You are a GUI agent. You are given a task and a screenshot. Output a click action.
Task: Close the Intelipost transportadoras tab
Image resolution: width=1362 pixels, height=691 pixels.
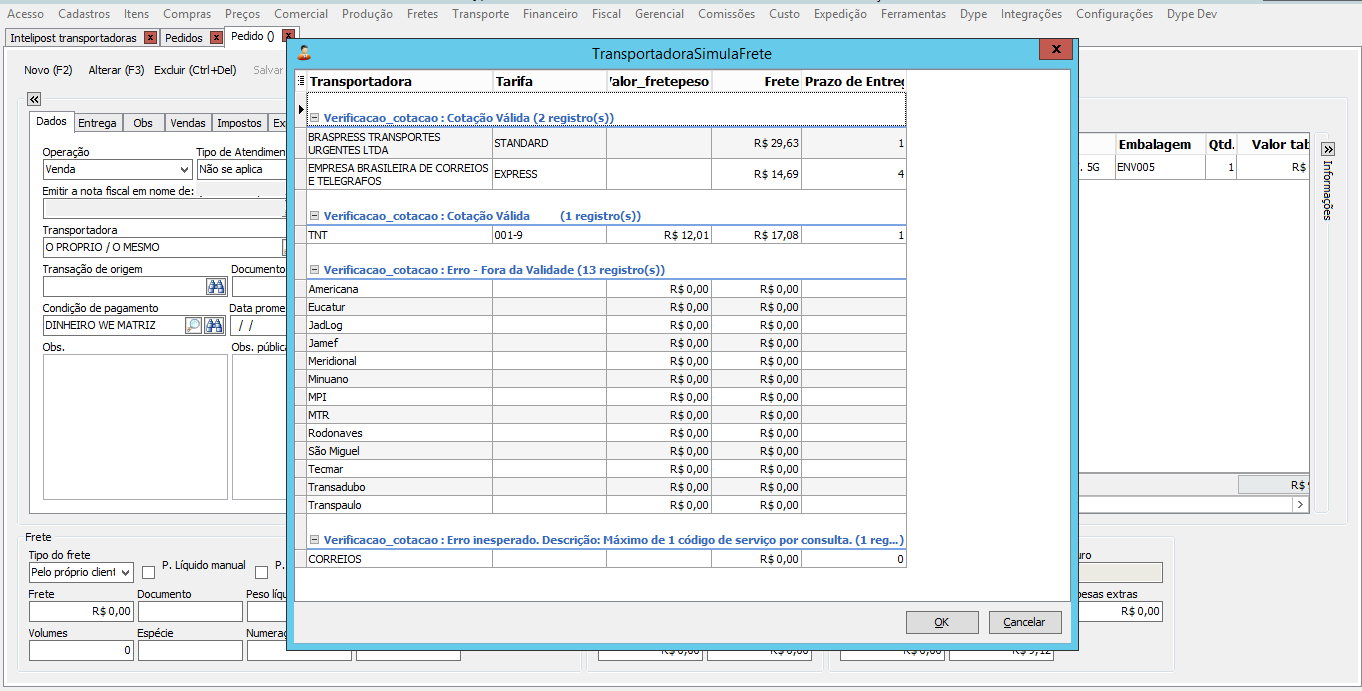click(151, 38)
